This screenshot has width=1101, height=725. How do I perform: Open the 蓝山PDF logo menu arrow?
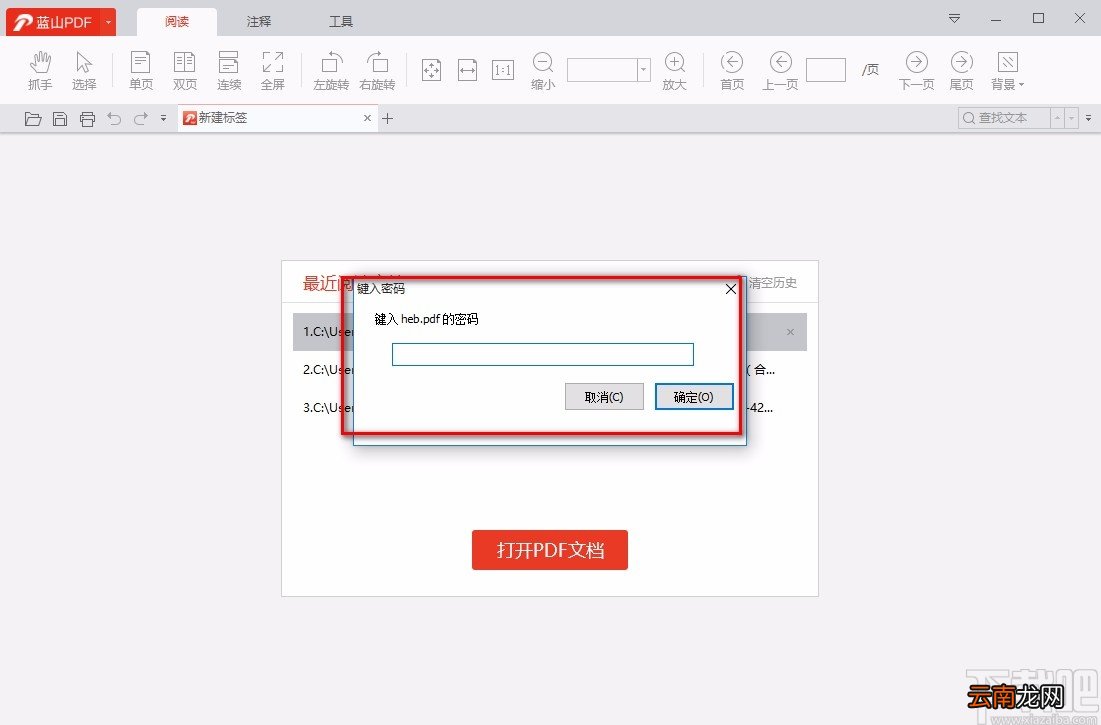pyautogui.click(x=108, y=22)
